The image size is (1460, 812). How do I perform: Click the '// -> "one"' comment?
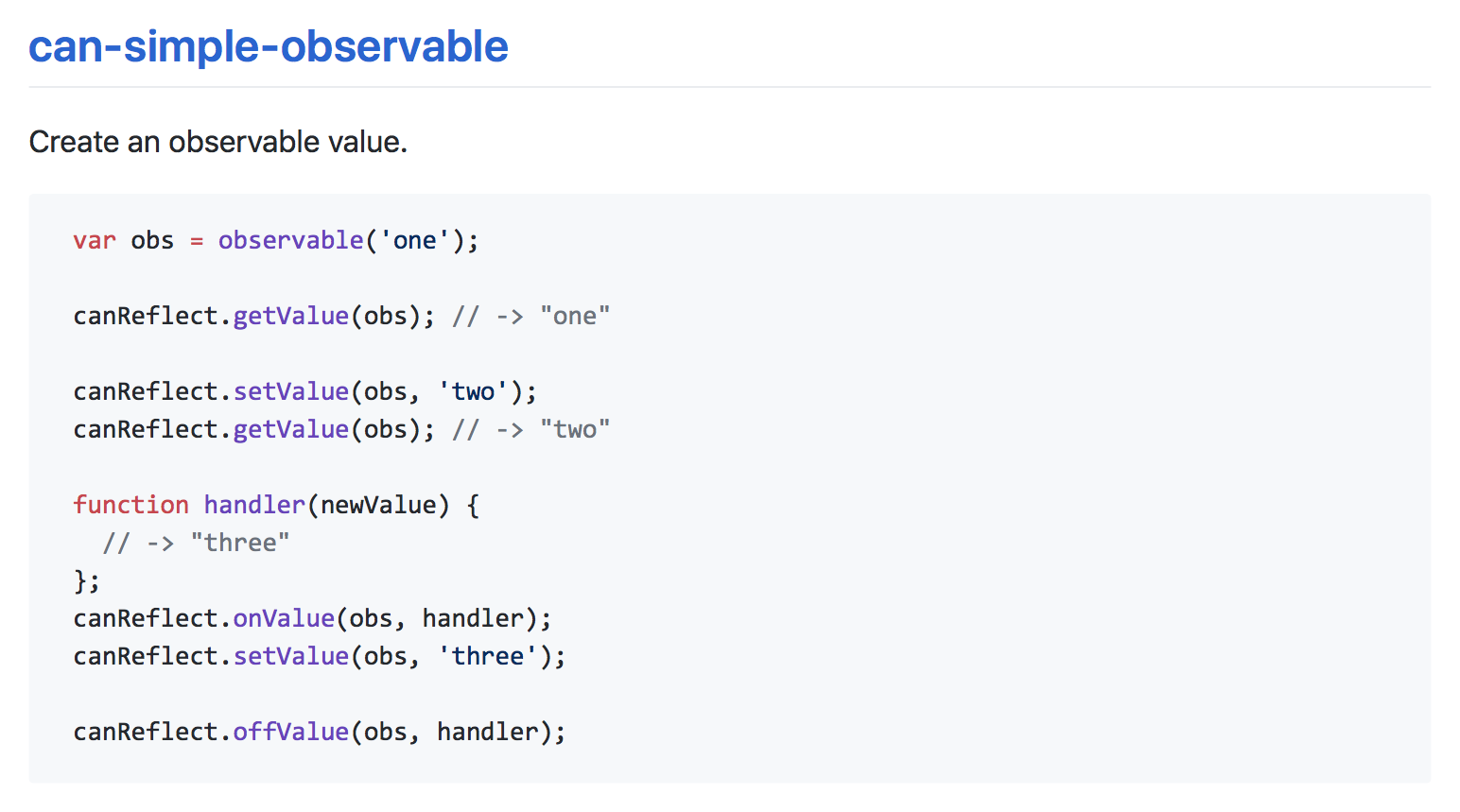point(531,316)
